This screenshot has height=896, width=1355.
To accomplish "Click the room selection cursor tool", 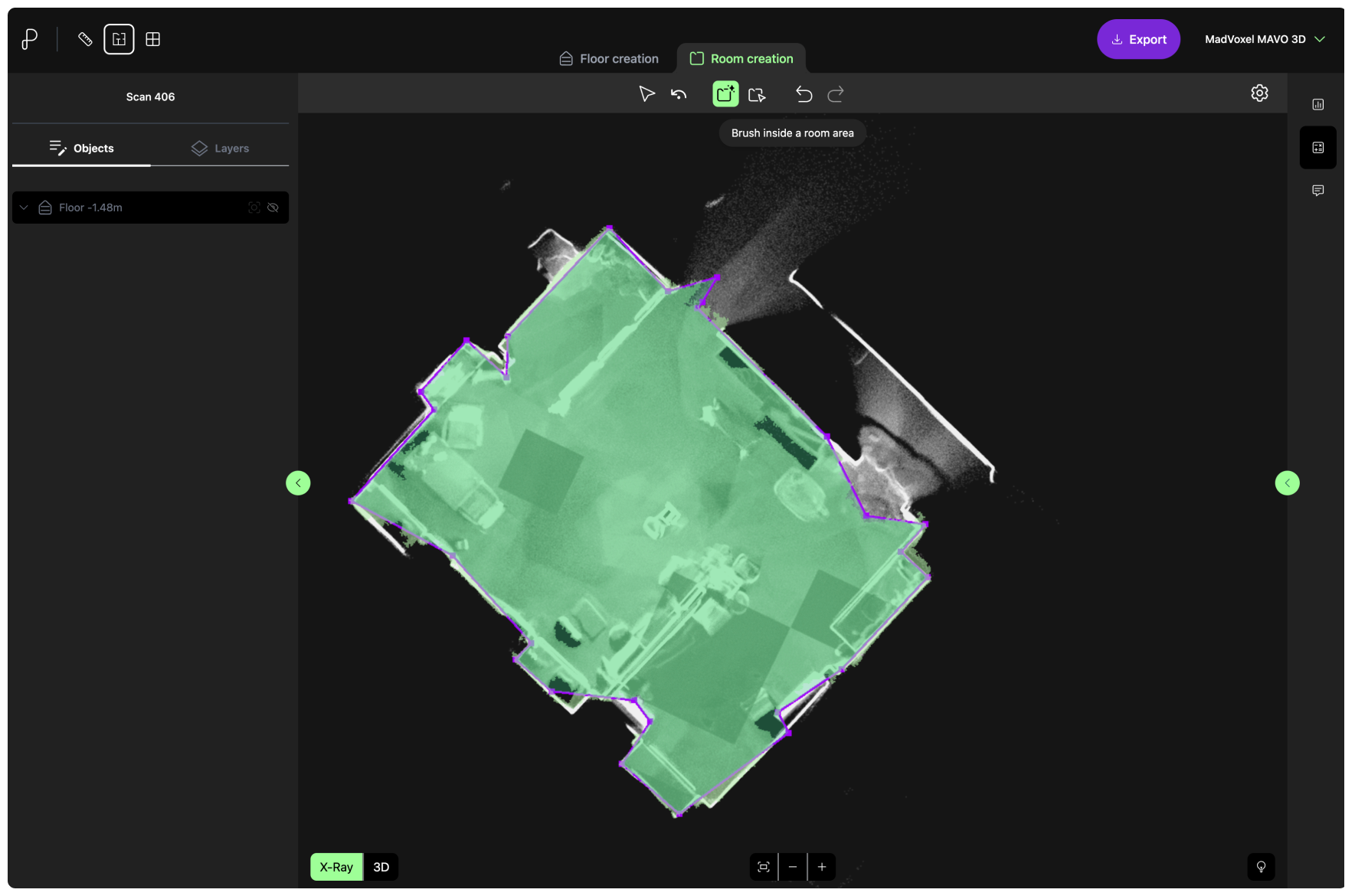I will (x=757, y=94).
